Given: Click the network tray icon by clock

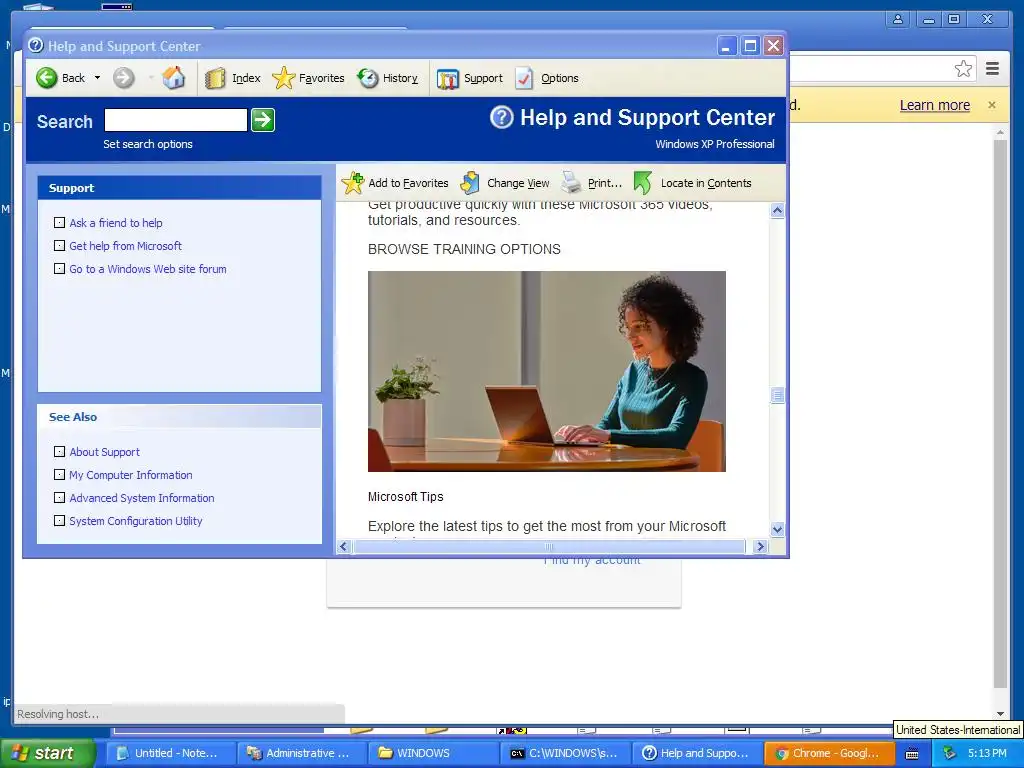Looking at the screenshot, I should pyautogui.click(x=950, y=753).
